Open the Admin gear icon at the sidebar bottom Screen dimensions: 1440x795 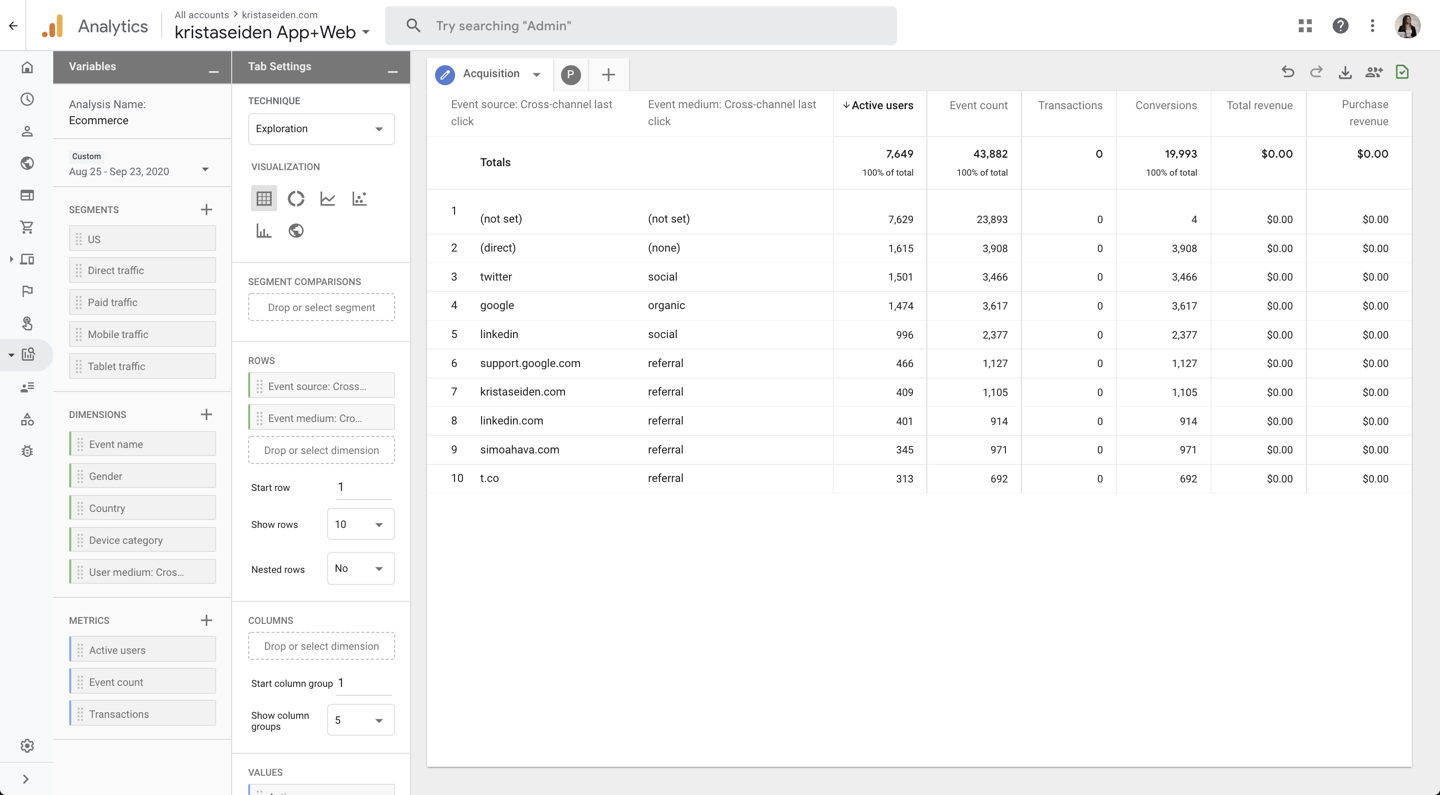pos(27,746)
